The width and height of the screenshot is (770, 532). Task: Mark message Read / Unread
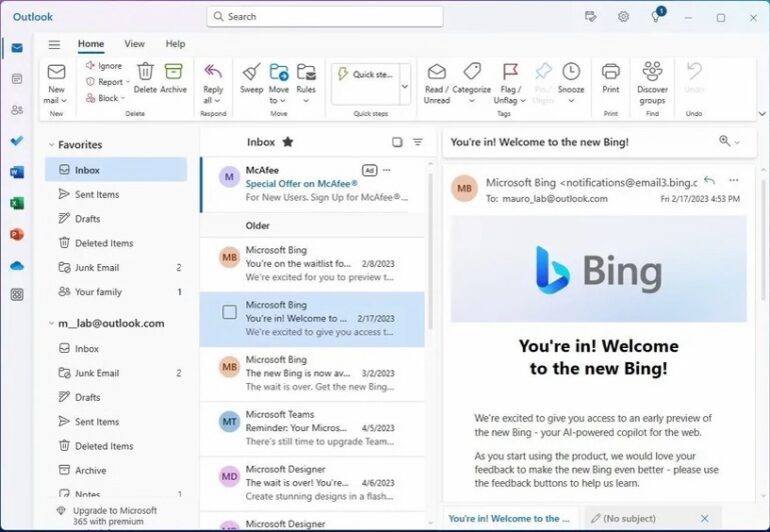[437, 83]
